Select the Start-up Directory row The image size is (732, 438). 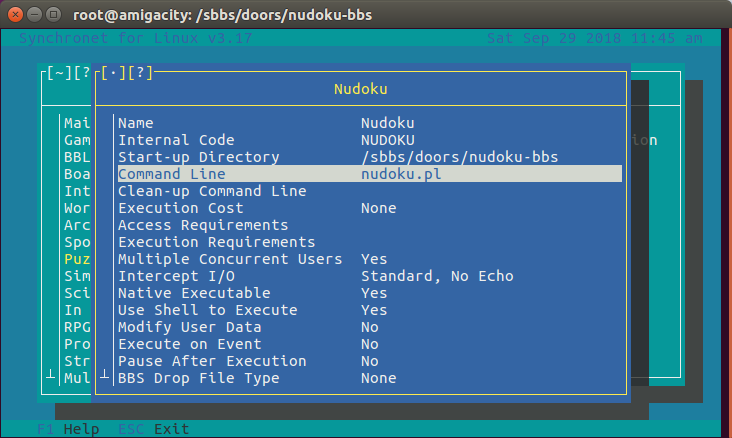[370, 157]
